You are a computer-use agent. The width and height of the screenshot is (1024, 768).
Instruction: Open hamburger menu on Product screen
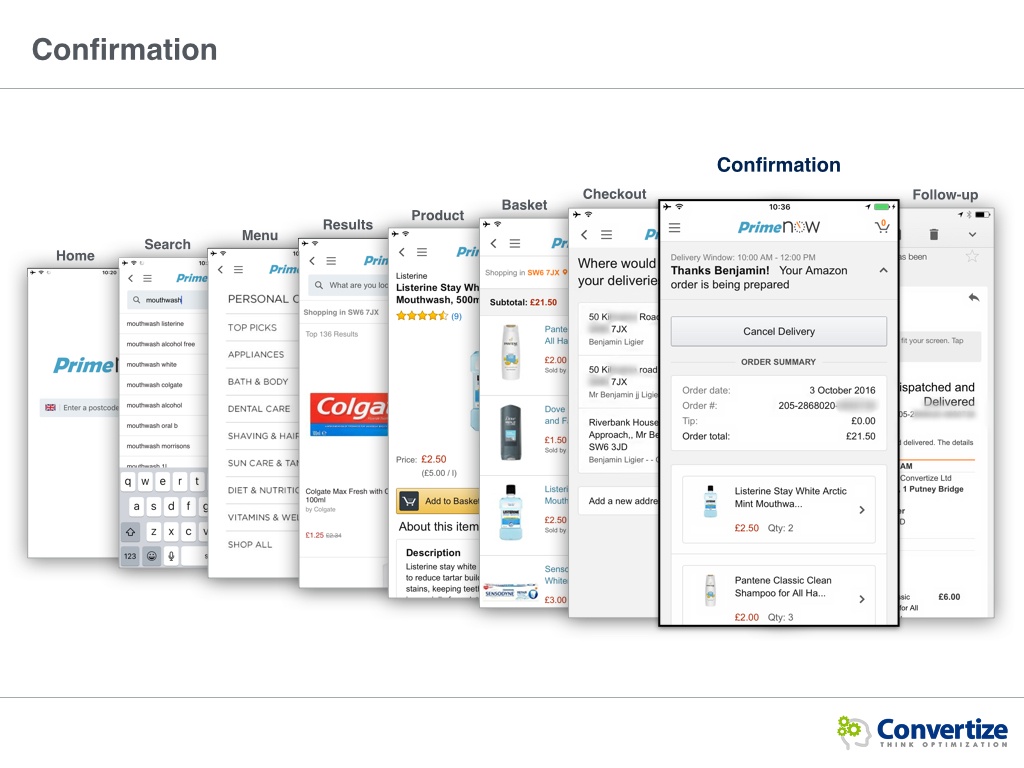pos(423,252)
